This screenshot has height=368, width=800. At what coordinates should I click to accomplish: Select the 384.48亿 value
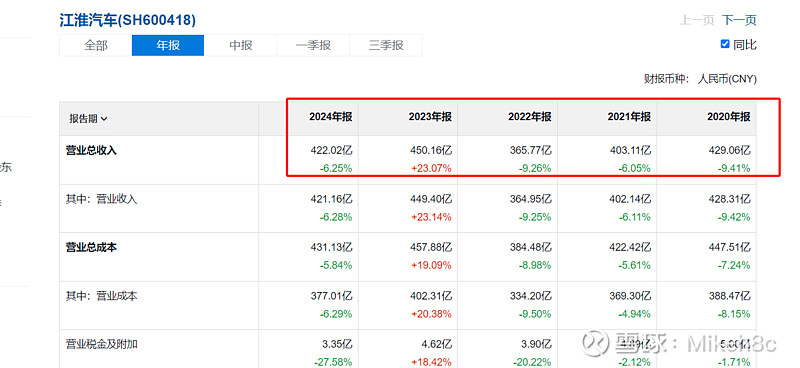point(530,248)
